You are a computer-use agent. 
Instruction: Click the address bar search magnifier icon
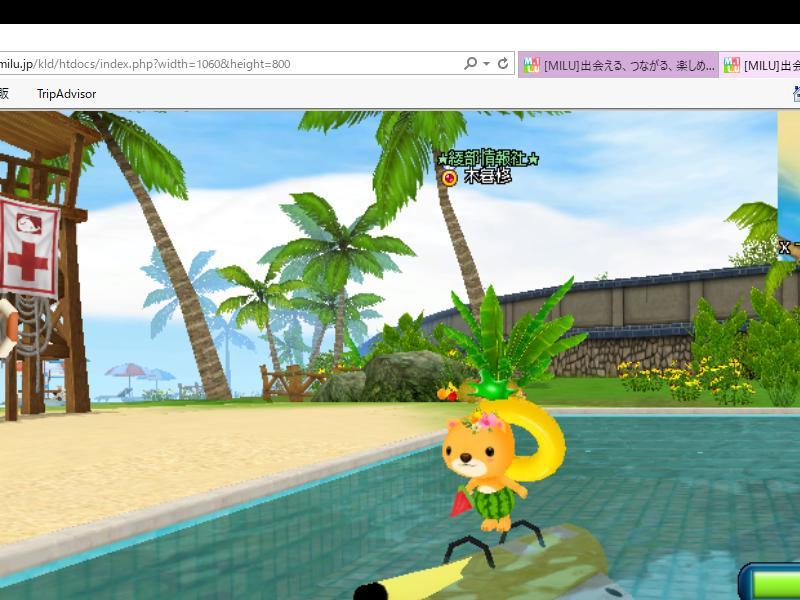point(470,64)
